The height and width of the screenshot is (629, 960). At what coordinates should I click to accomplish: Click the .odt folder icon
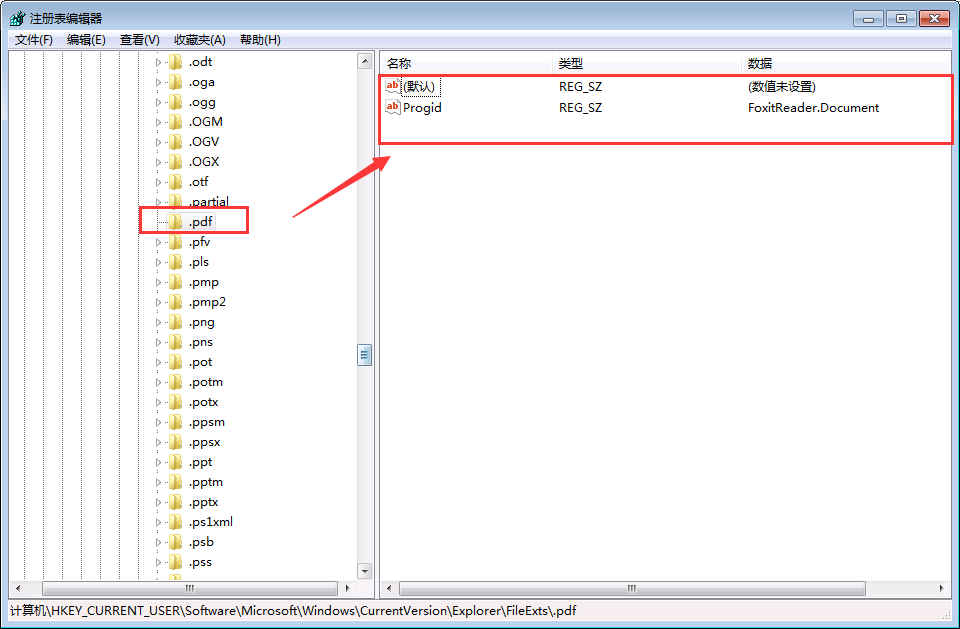pos(175,62)
